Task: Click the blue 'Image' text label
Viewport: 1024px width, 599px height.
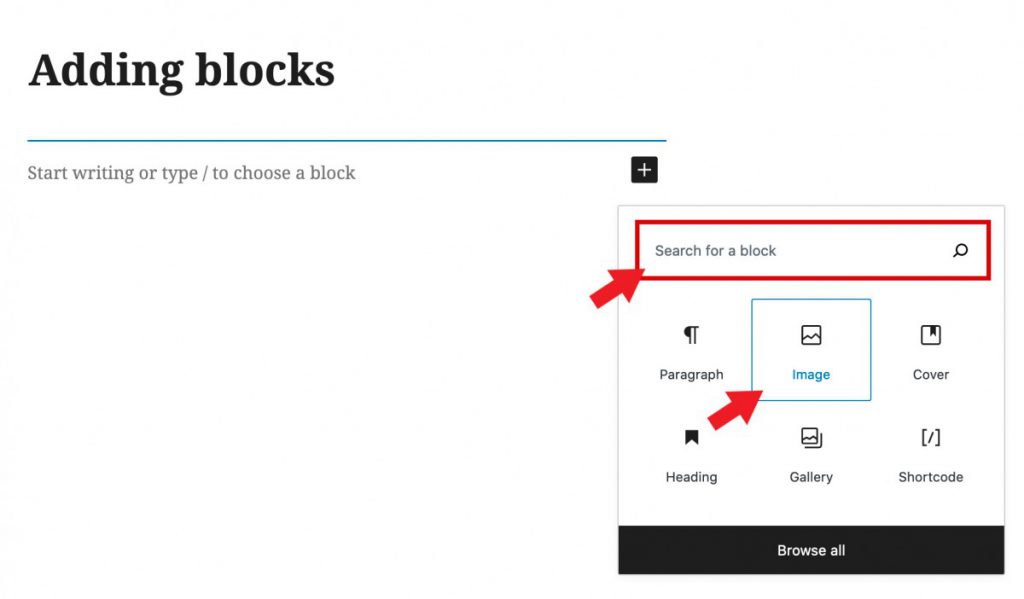Action: pos(811,374)
